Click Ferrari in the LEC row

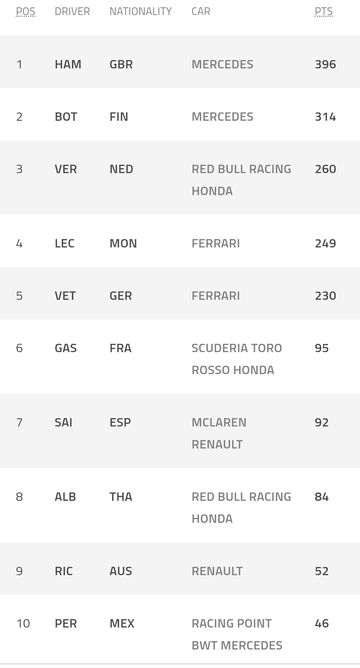tap(216, 243)
